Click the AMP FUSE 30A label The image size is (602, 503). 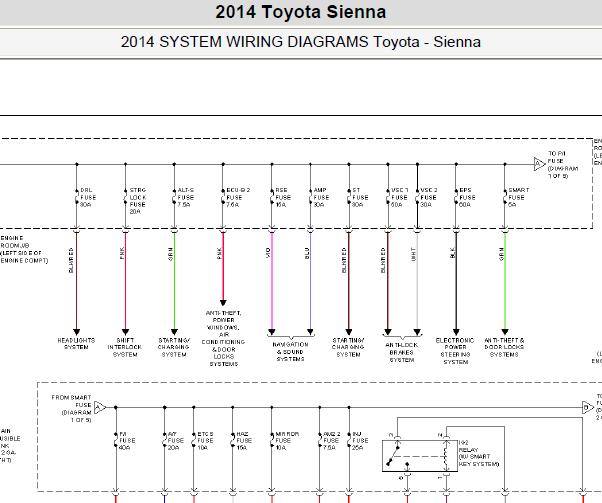click(321, 197)
